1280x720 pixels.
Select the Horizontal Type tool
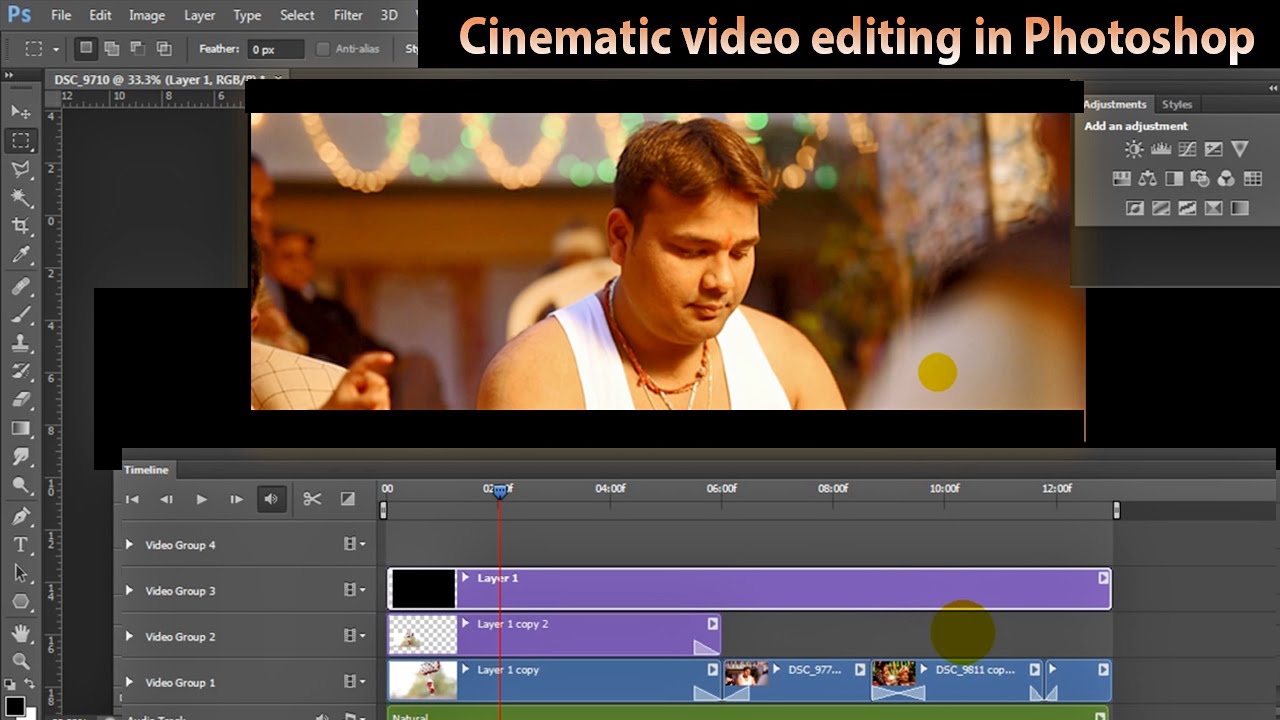(20, 545)
